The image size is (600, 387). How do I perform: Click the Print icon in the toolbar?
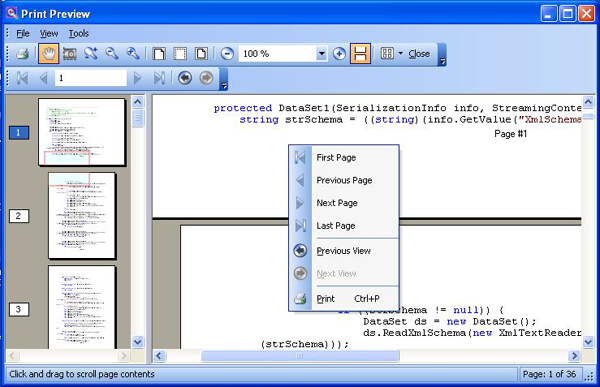22,54
